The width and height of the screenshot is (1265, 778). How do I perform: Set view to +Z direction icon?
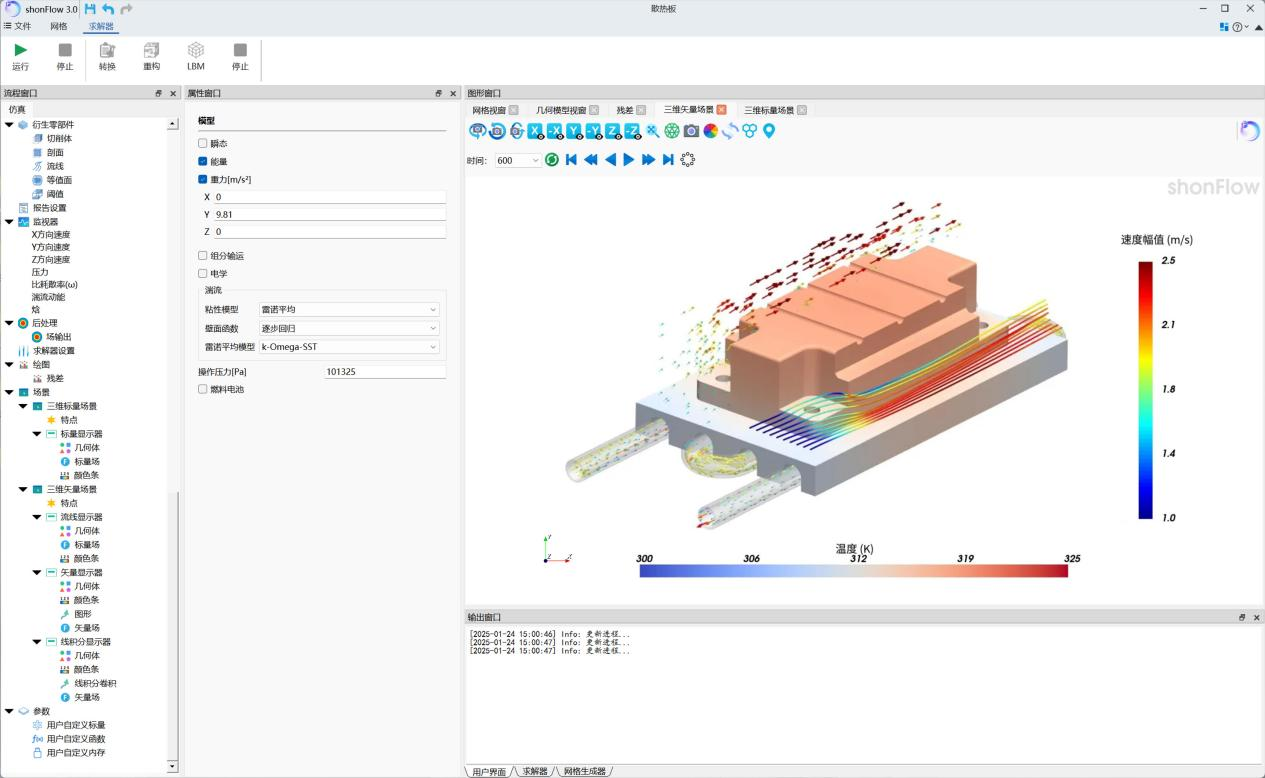pyautogui.click(x=613, y=131)
